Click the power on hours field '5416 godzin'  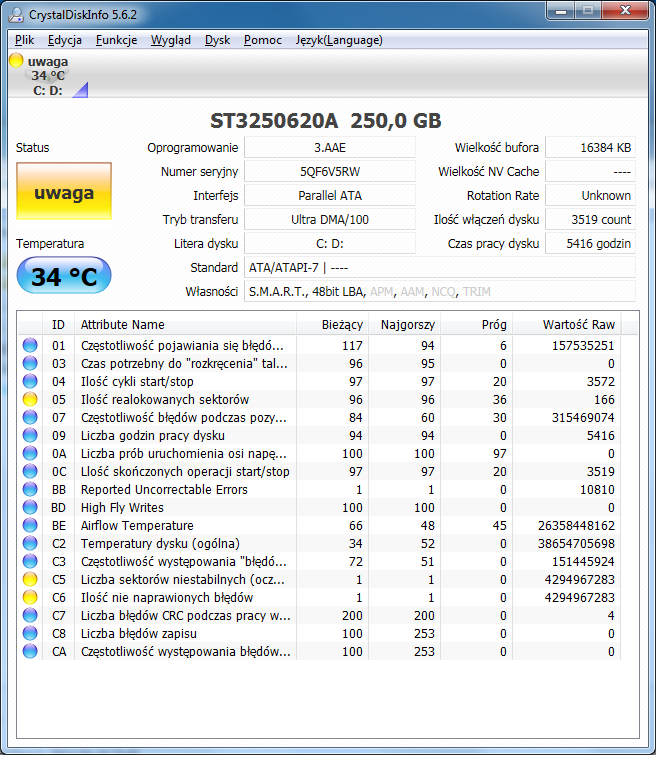click(590, 243)
